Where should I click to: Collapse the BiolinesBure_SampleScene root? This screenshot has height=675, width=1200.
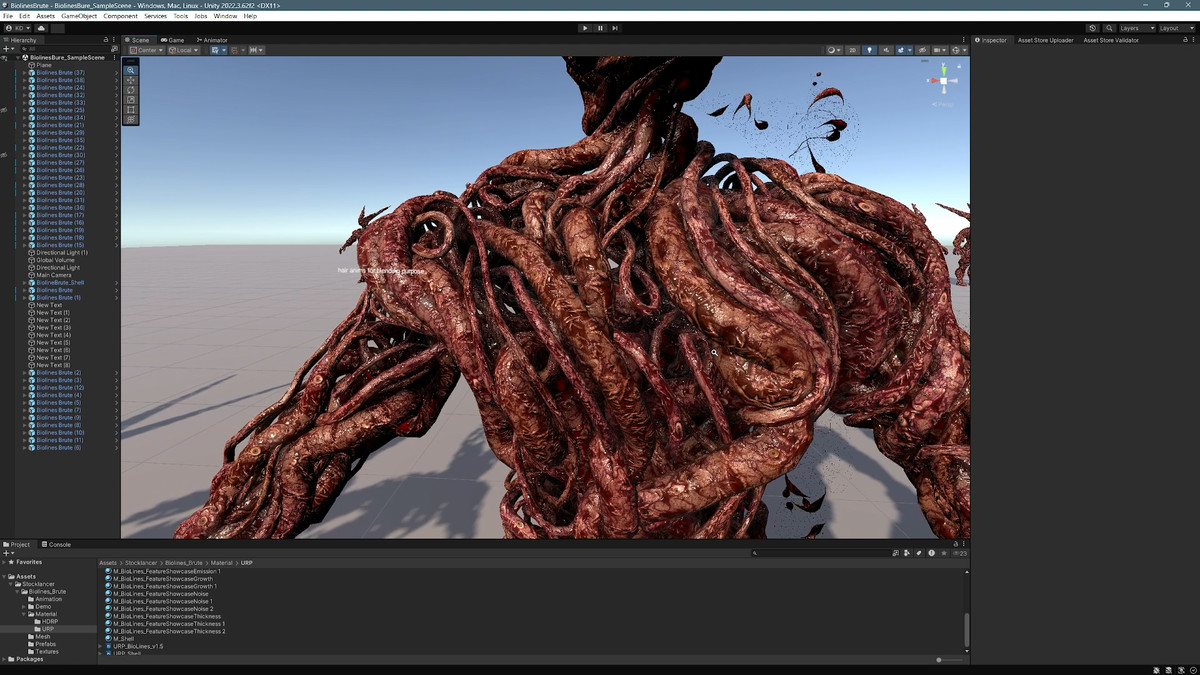point(17,58)
